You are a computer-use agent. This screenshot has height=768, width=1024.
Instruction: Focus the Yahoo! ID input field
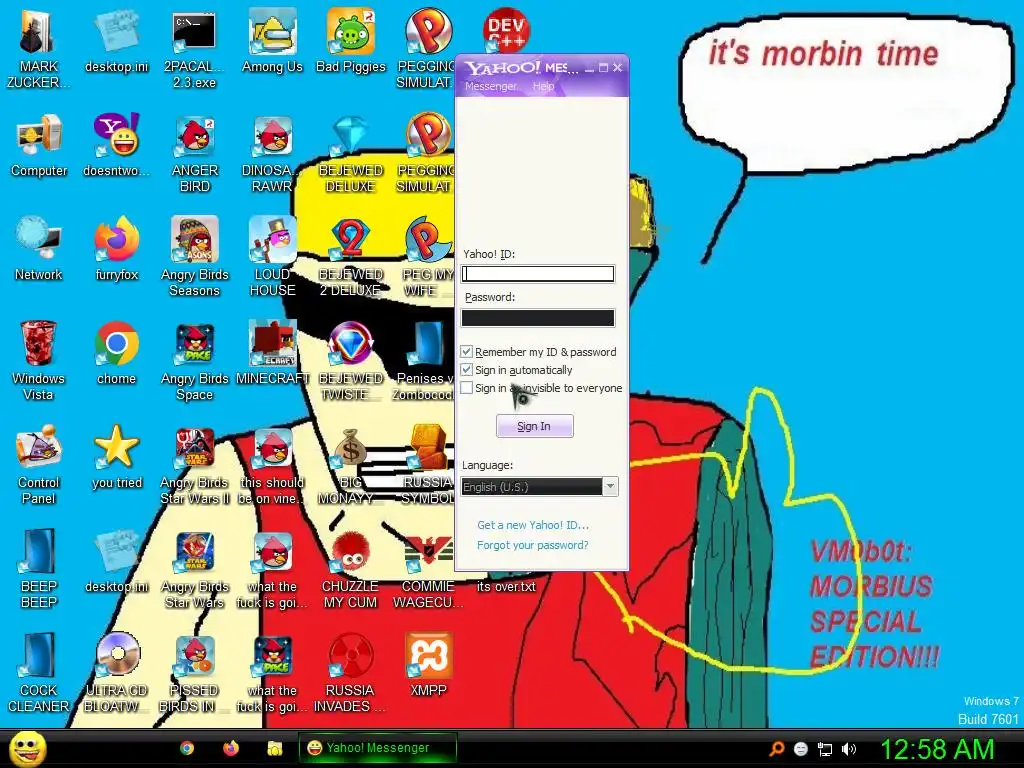(538, 274)
